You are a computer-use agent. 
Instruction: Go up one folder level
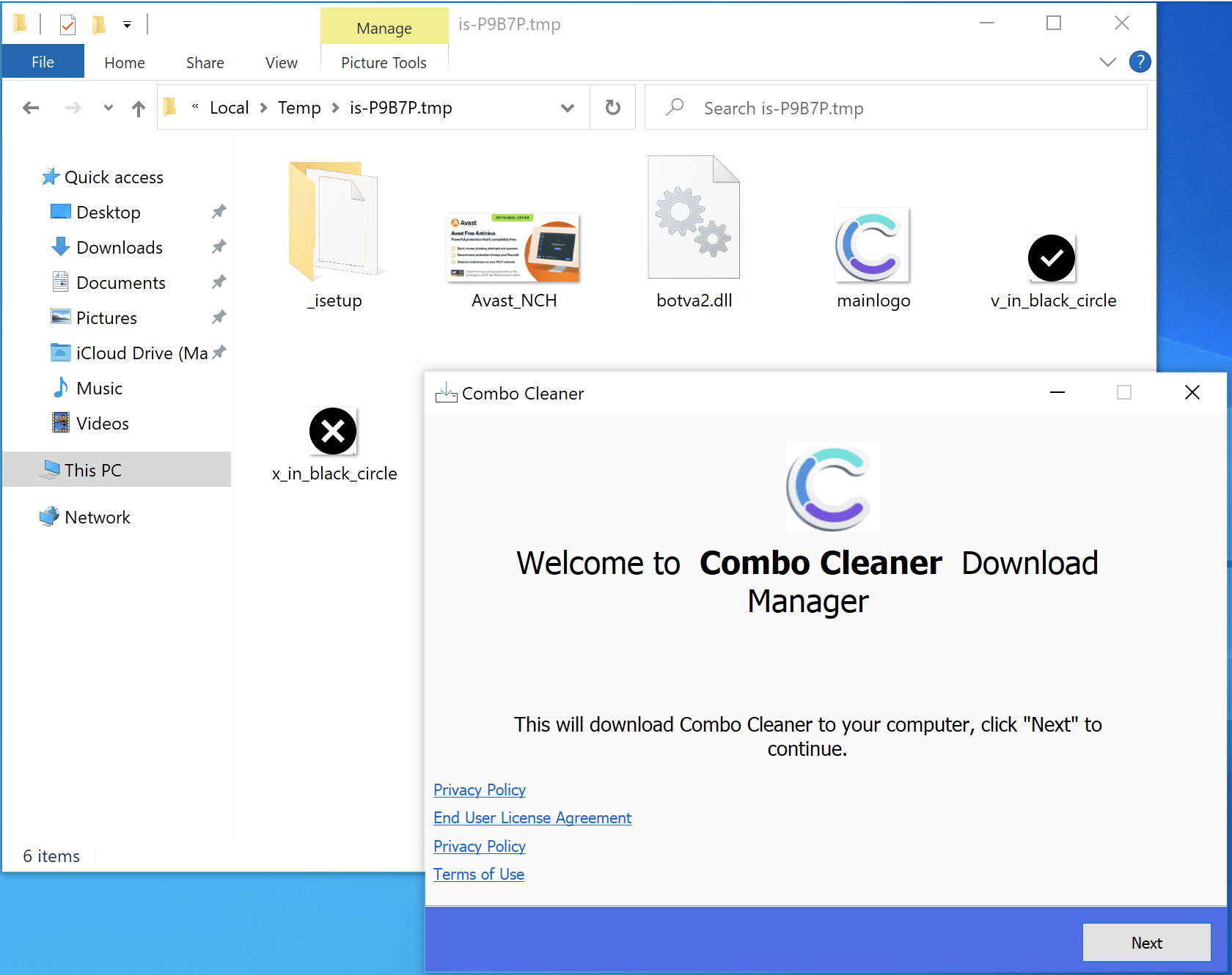(138, 108)
